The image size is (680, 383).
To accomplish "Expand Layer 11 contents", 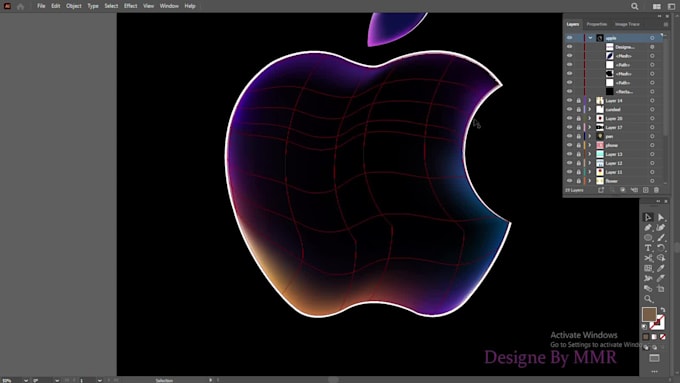I will tap(590, 172).
